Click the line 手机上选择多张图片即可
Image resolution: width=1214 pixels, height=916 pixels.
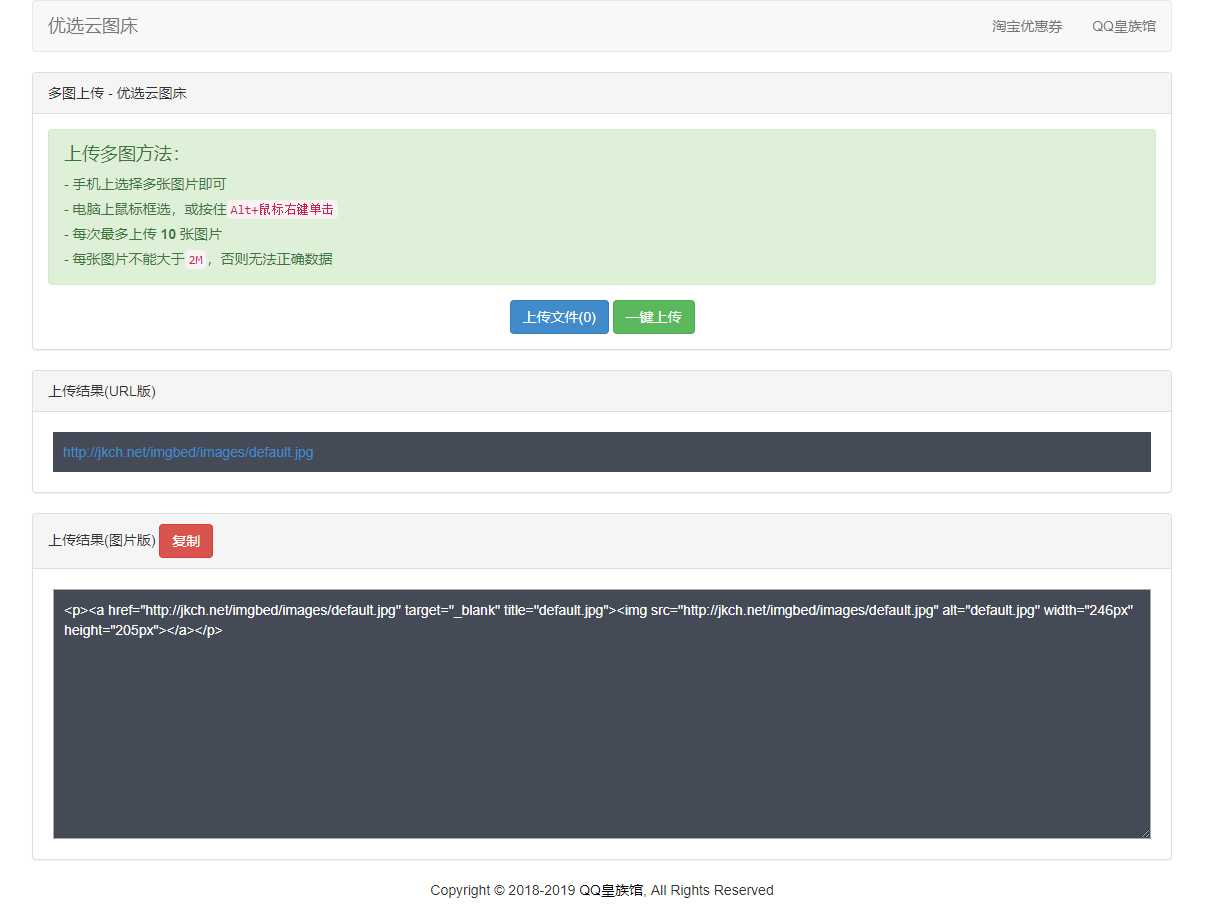coord(145,184)
